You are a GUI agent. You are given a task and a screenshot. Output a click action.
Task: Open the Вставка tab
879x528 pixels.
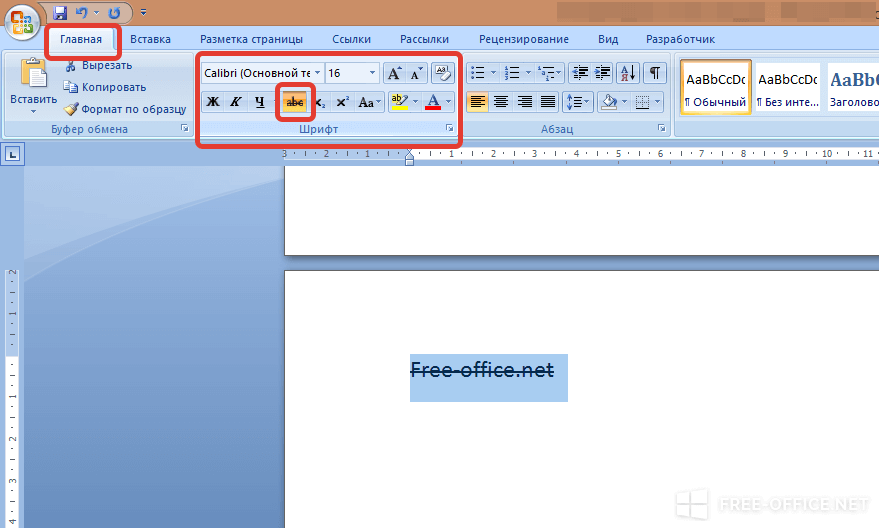pyautogui.click(x=150, y=39)
